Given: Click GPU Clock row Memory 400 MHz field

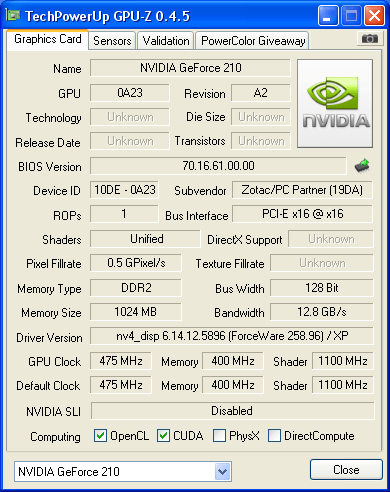Looking at the screenshot, I should pyautogui.click(x=233, y=361).
